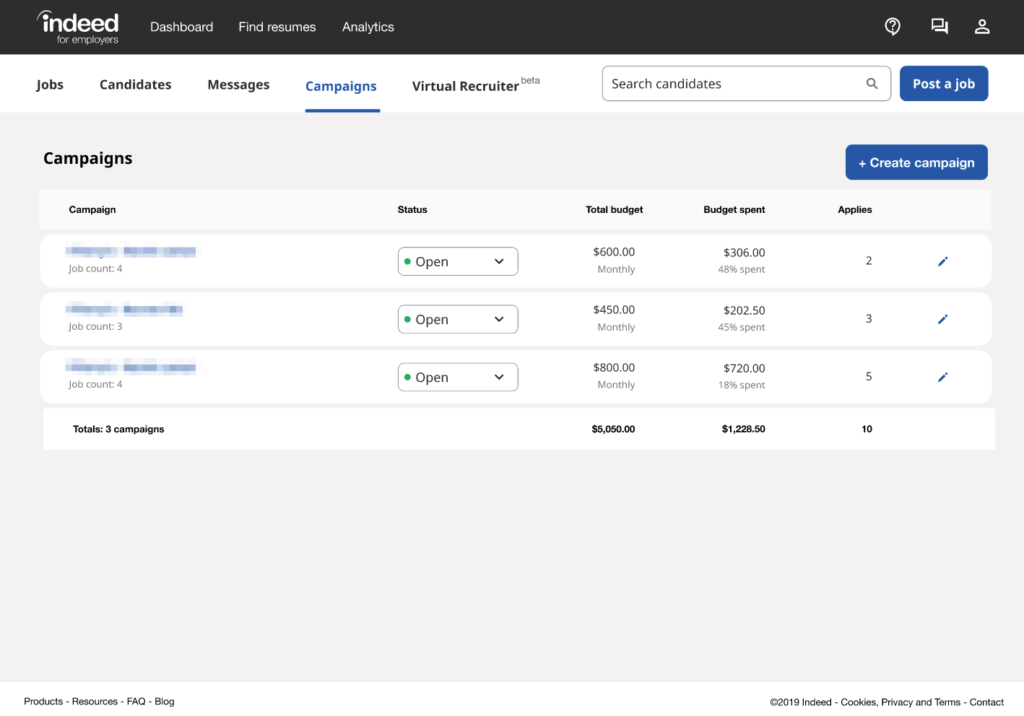Edit the third campaign using its pencil icon
Screen dimensions: 1024x716
[x=942, y=377]
